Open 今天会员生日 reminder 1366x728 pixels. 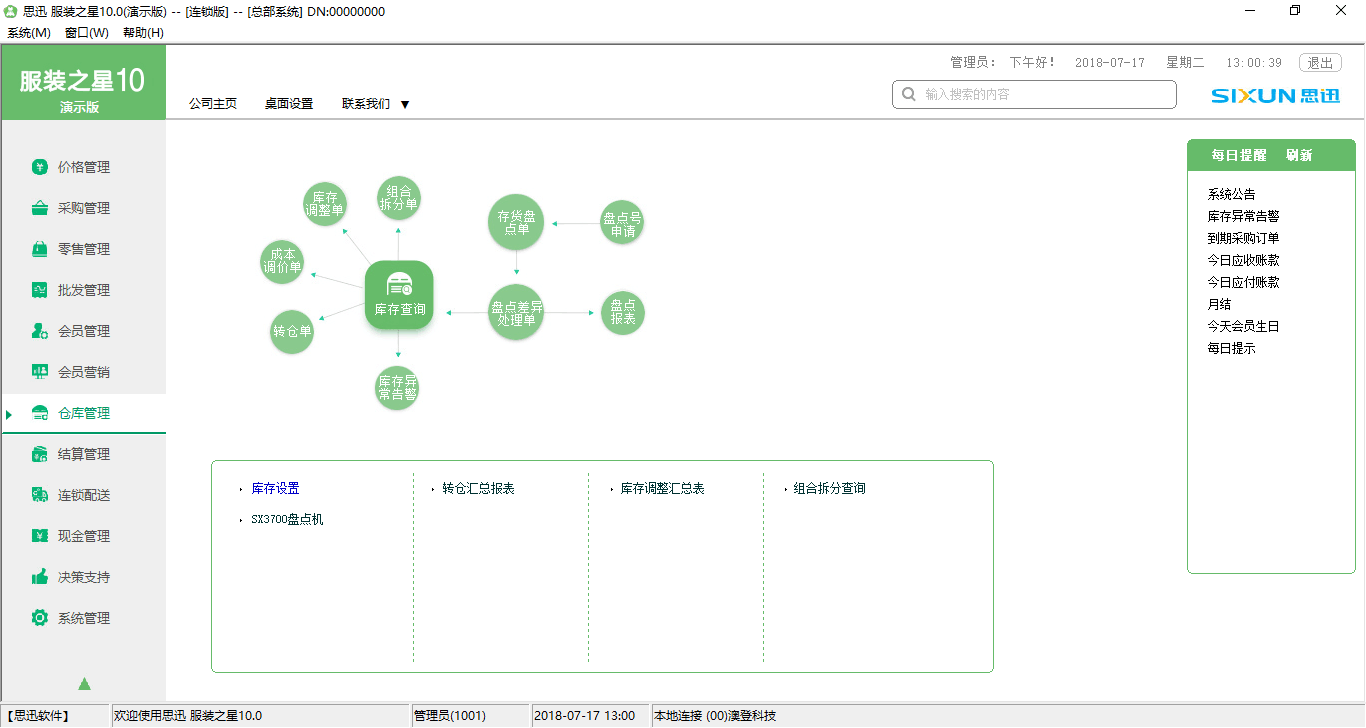click(x=1243, y=326)
